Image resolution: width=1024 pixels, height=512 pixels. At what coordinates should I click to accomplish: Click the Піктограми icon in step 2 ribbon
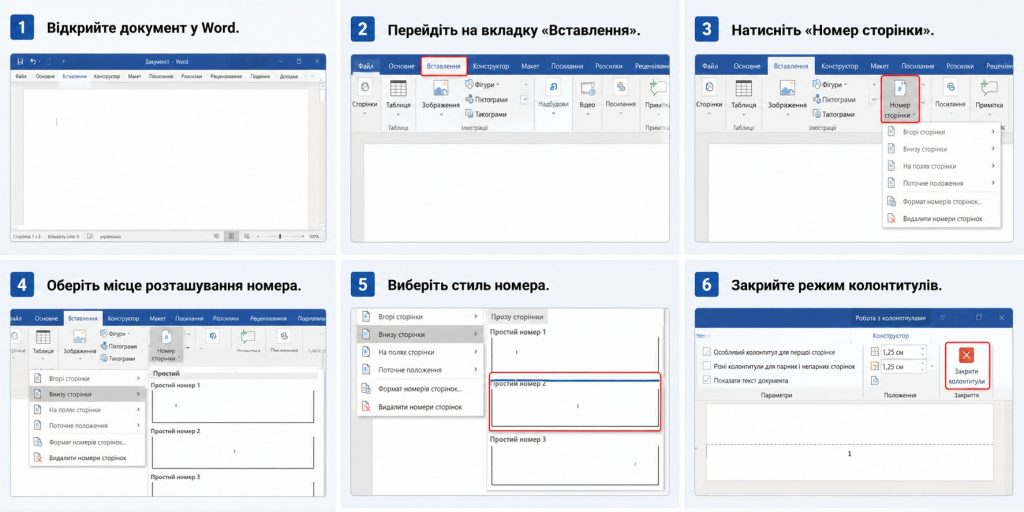pos(469,99)
